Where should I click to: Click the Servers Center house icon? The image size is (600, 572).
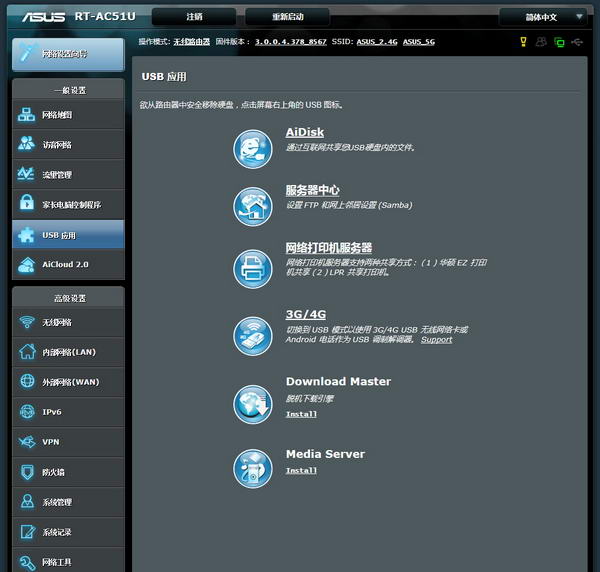[x=253, y=207]
